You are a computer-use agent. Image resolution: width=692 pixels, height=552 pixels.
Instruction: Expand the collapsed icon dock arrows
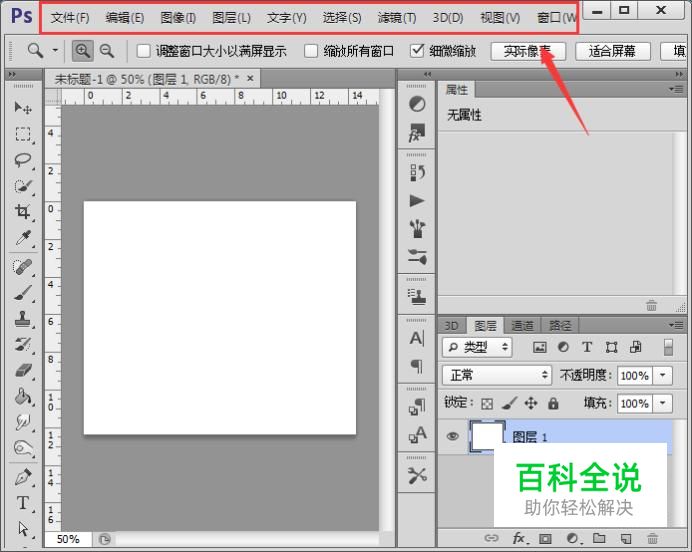point(427,74)
